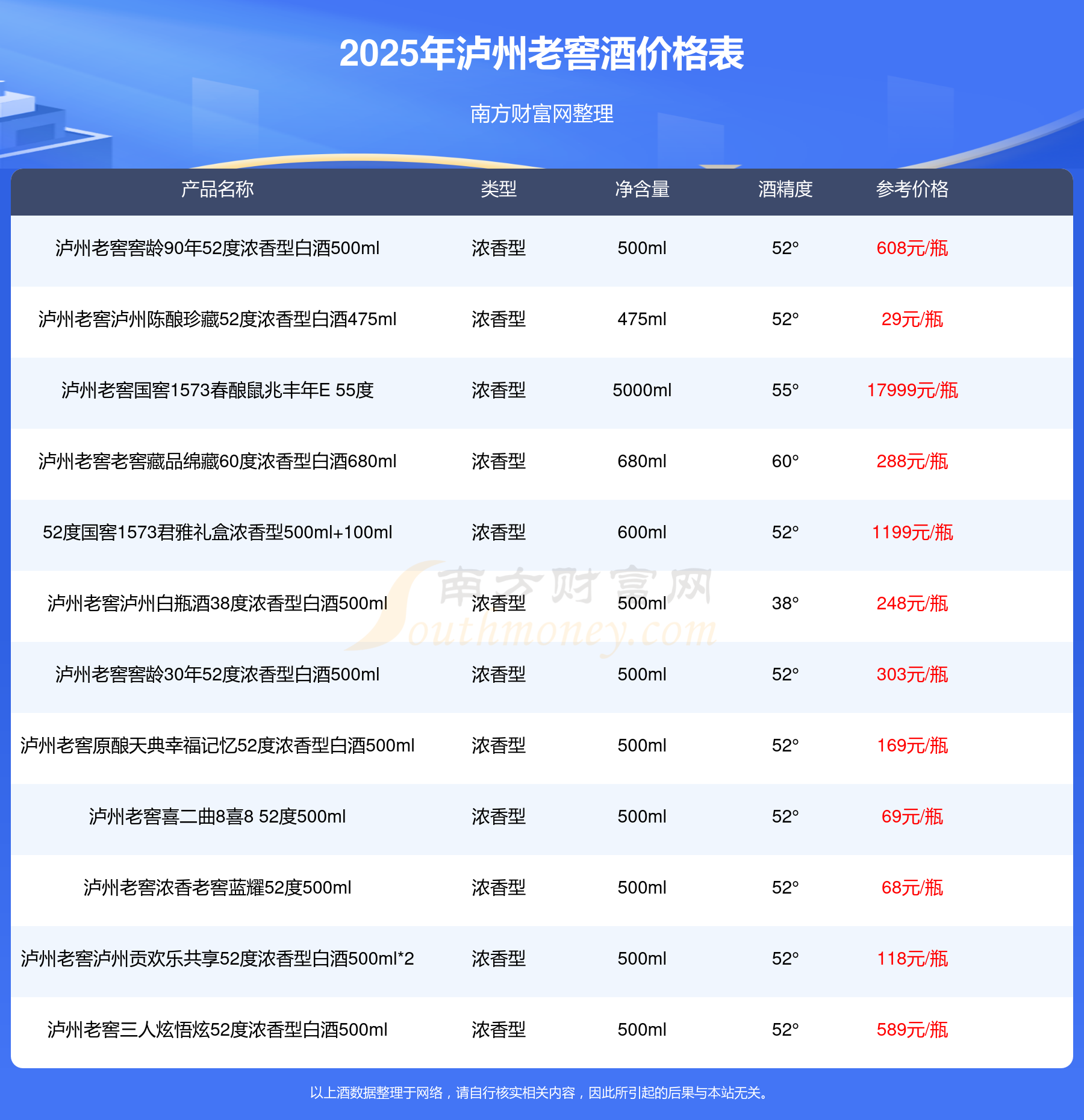Select 500ml in the 窖龄90年 row
The height and width of the screenshot is (1120, 1084).
tap(642, 248)
